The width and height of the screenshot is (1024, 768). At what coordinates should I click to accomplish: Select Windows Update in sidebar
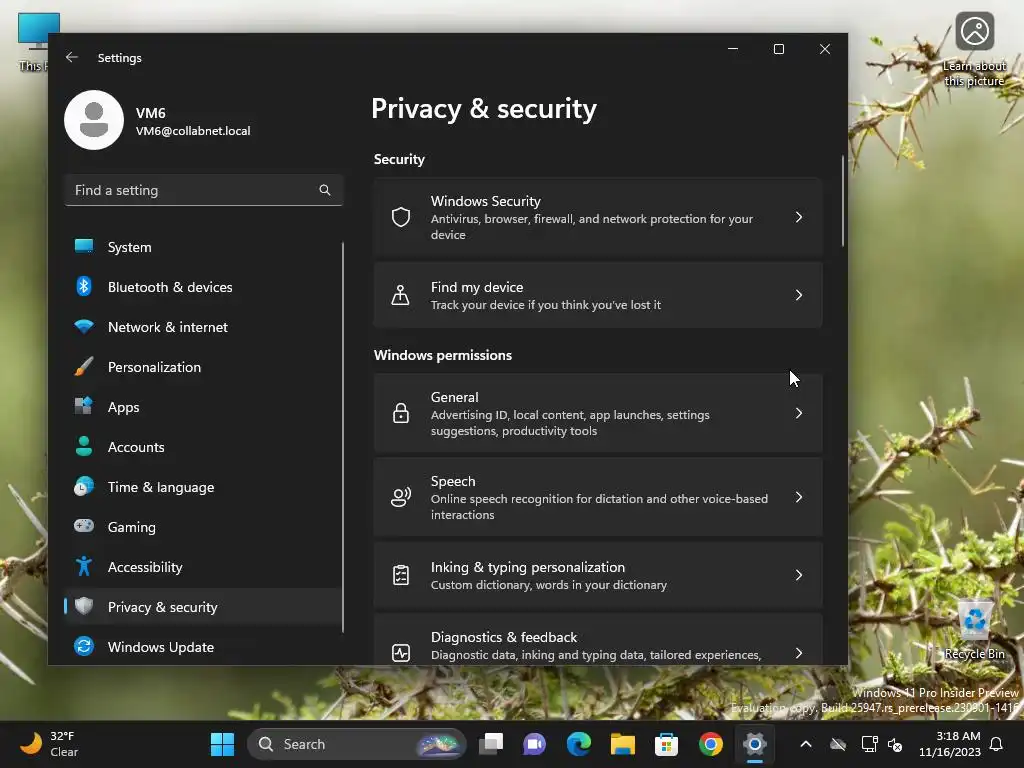click(202, 647)
